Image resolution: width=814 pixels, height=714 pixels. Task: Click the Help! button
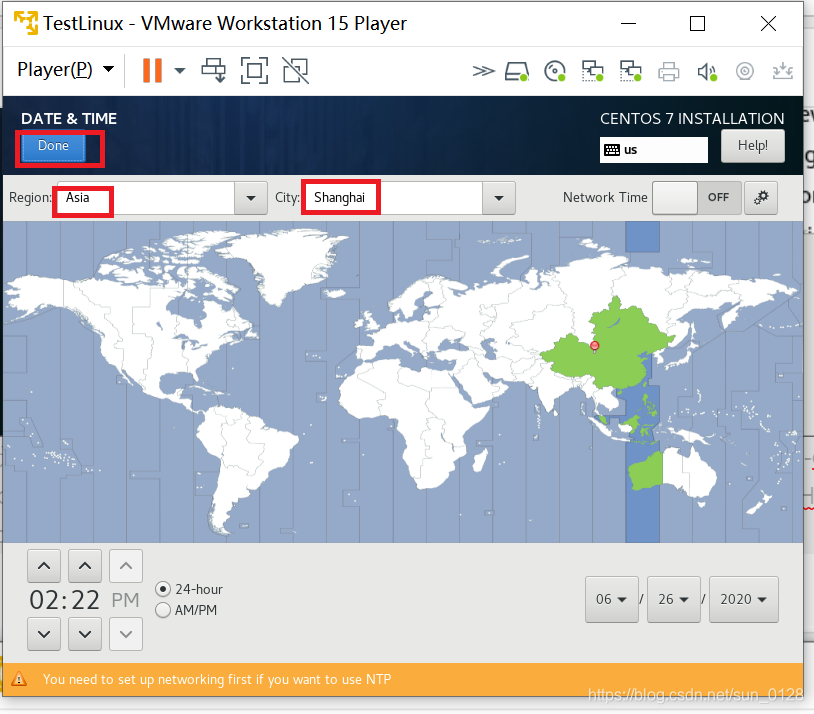pos(753,146)
